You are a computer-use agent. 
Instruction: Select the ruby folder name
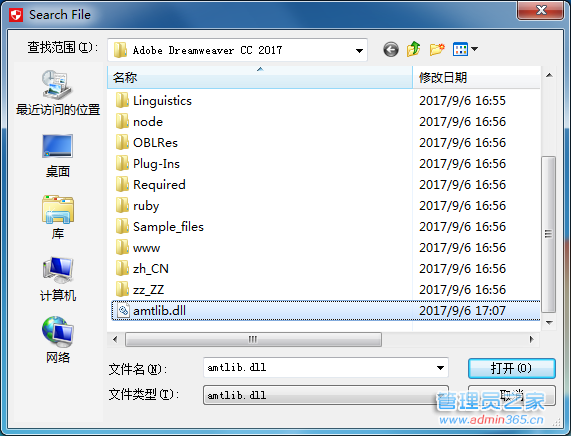point(146,206)
